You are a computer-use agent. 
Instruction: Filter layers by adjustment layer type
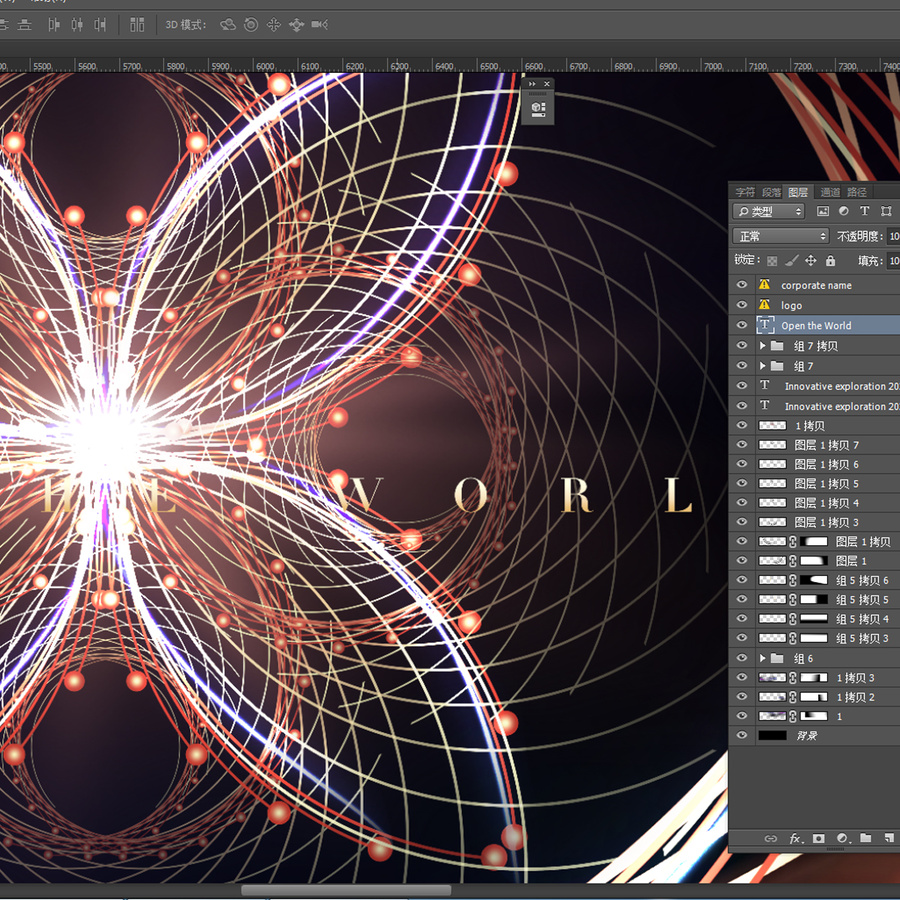coord(843,211)
